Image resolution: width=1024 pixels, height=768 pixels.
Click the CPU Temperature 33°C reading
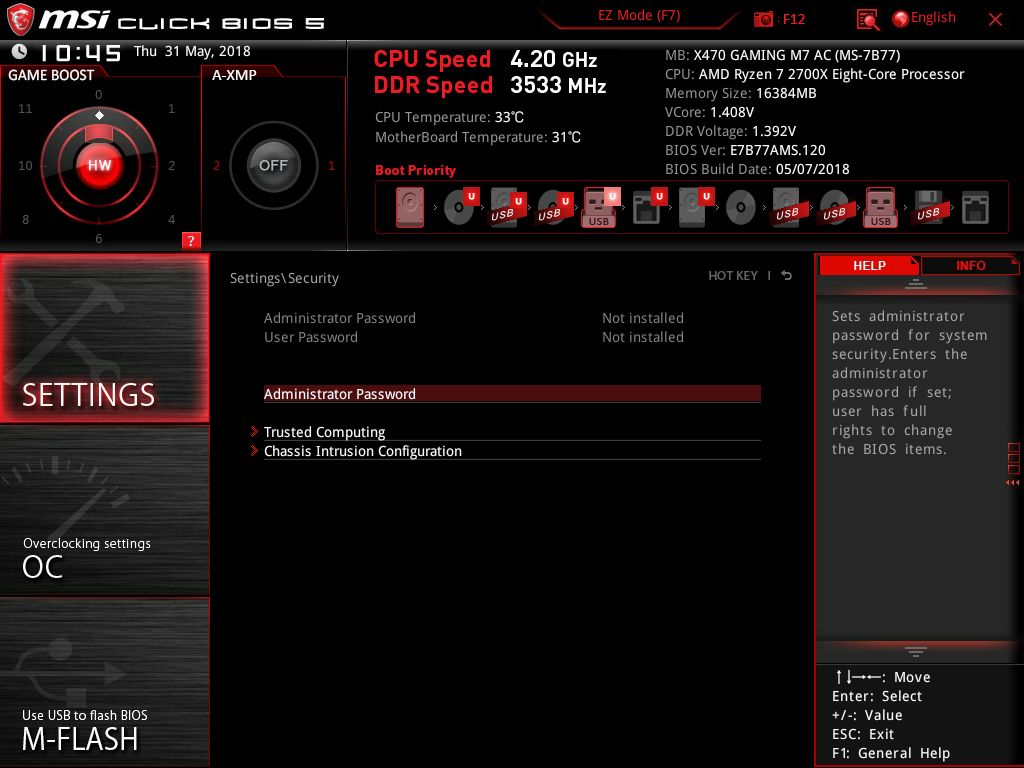pos(449,118)
